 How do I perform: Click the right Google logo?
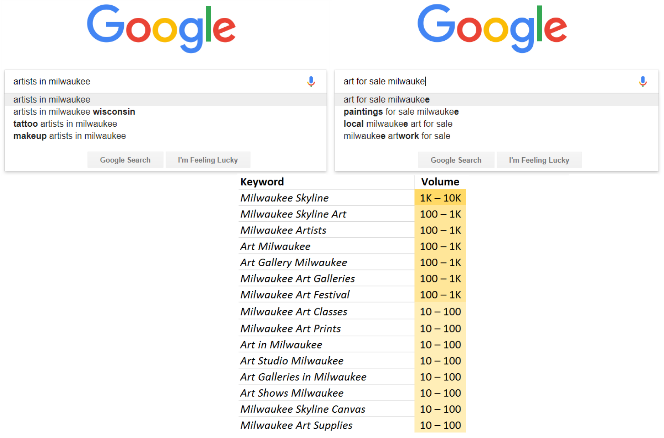point(492,29)
